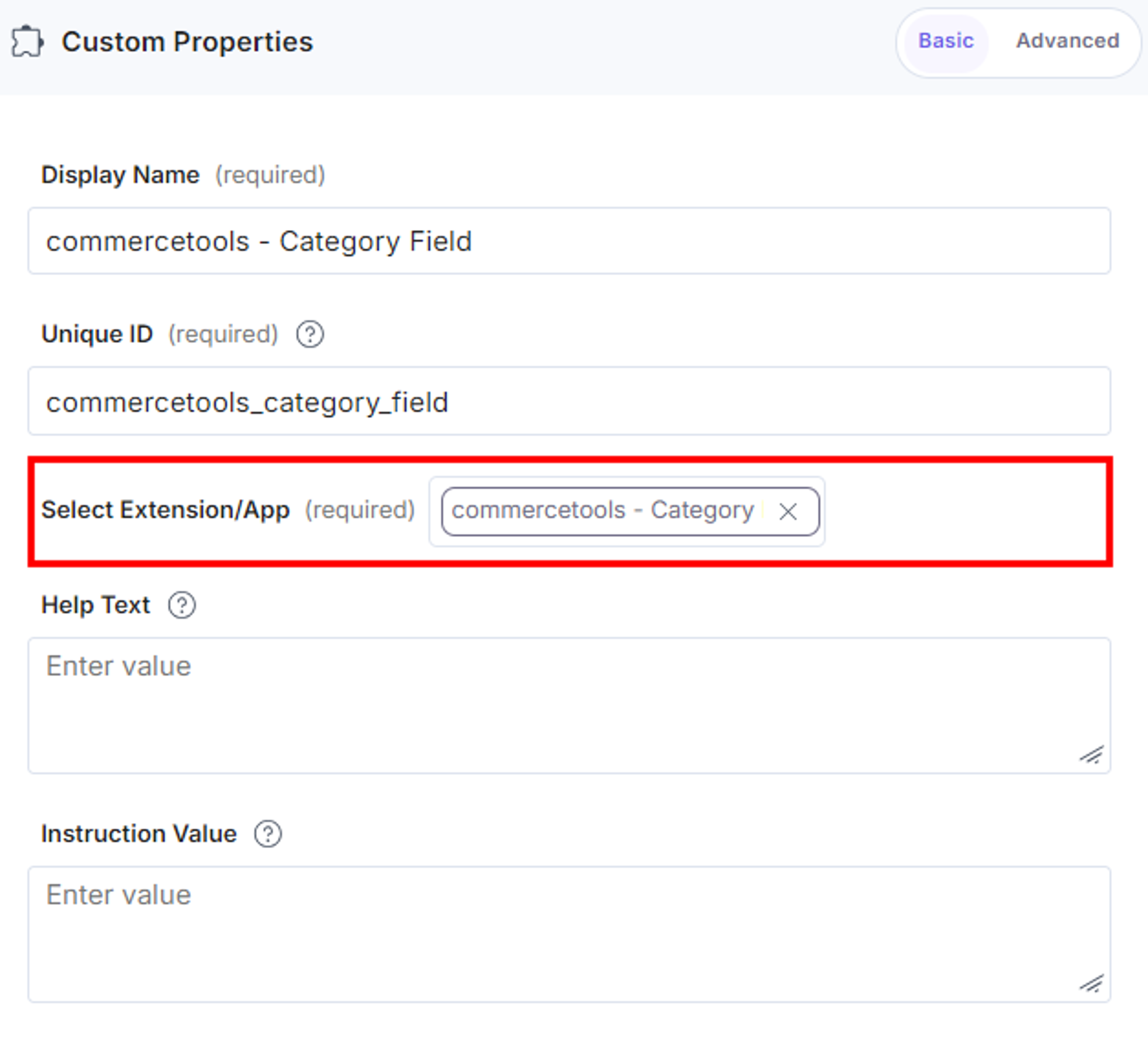The height and width of the screenshot is (1047, 1148).
Task: Open the Instruction Value help icon
Action: coord(268,834)
